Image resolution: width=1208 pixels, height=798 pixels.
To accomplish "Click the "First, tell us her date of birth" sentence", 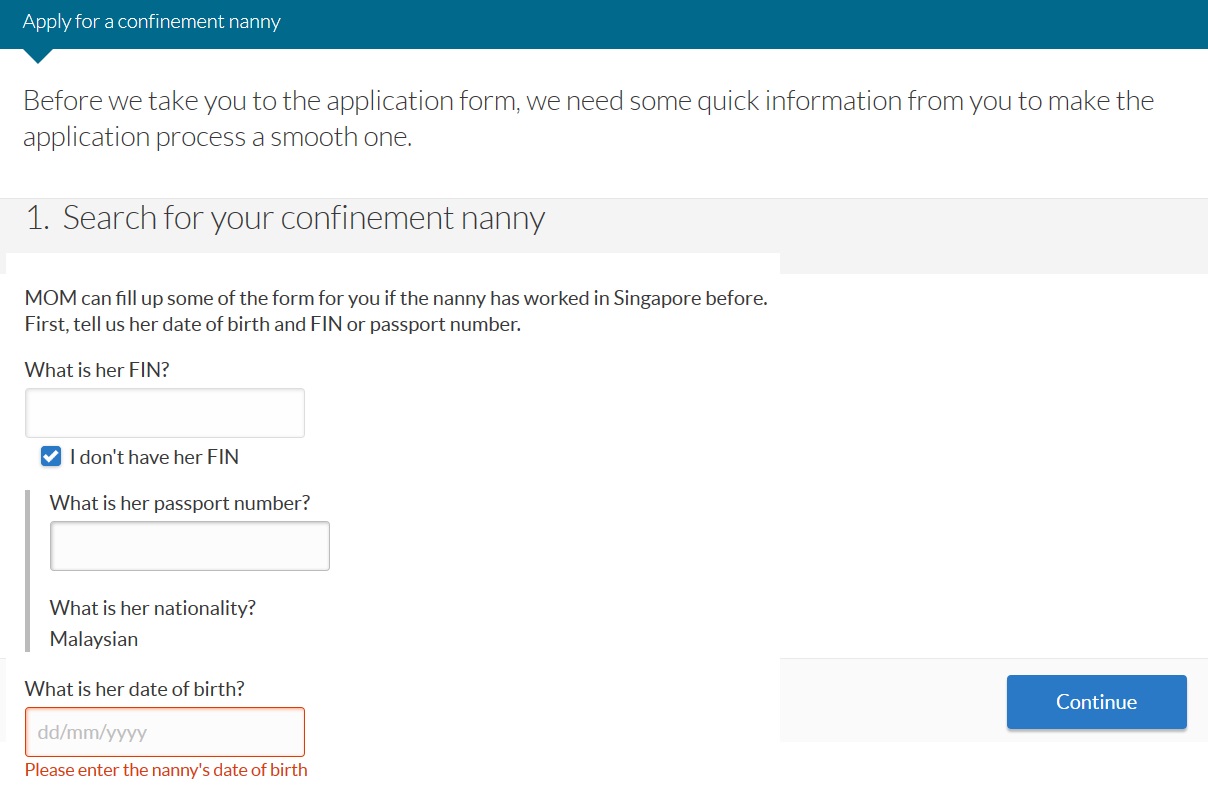I will click(272, 325).
